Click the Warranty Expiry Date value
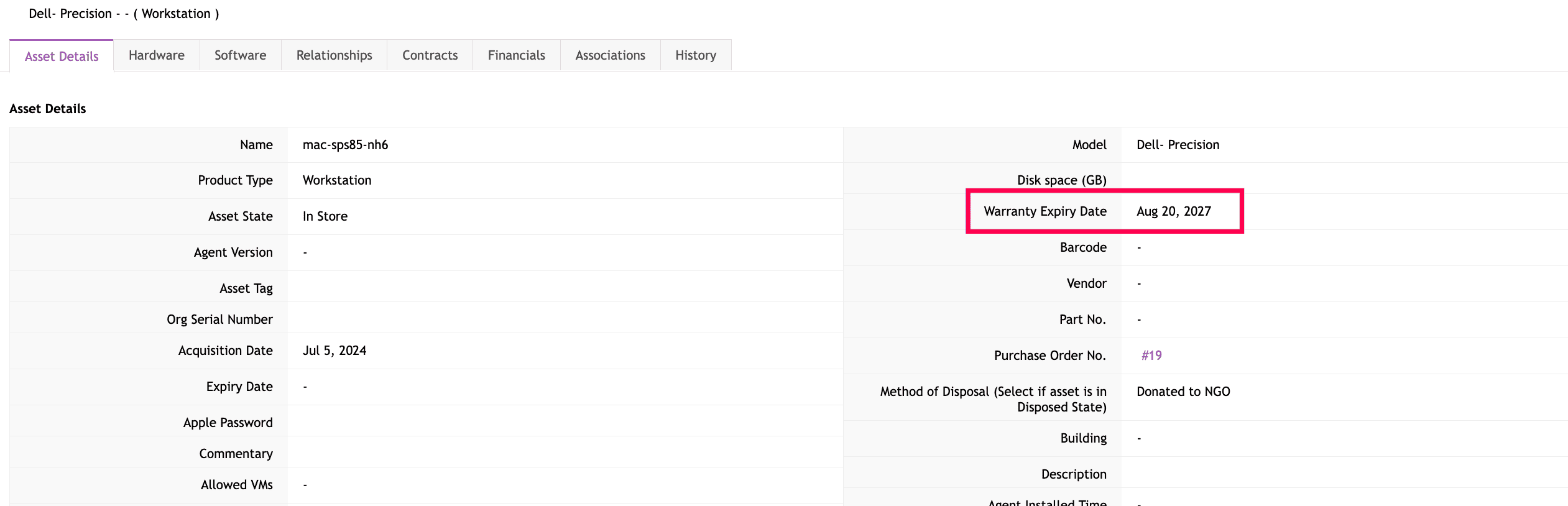The height and width of the screenshot is (506, 1568). pos(1173,211)
